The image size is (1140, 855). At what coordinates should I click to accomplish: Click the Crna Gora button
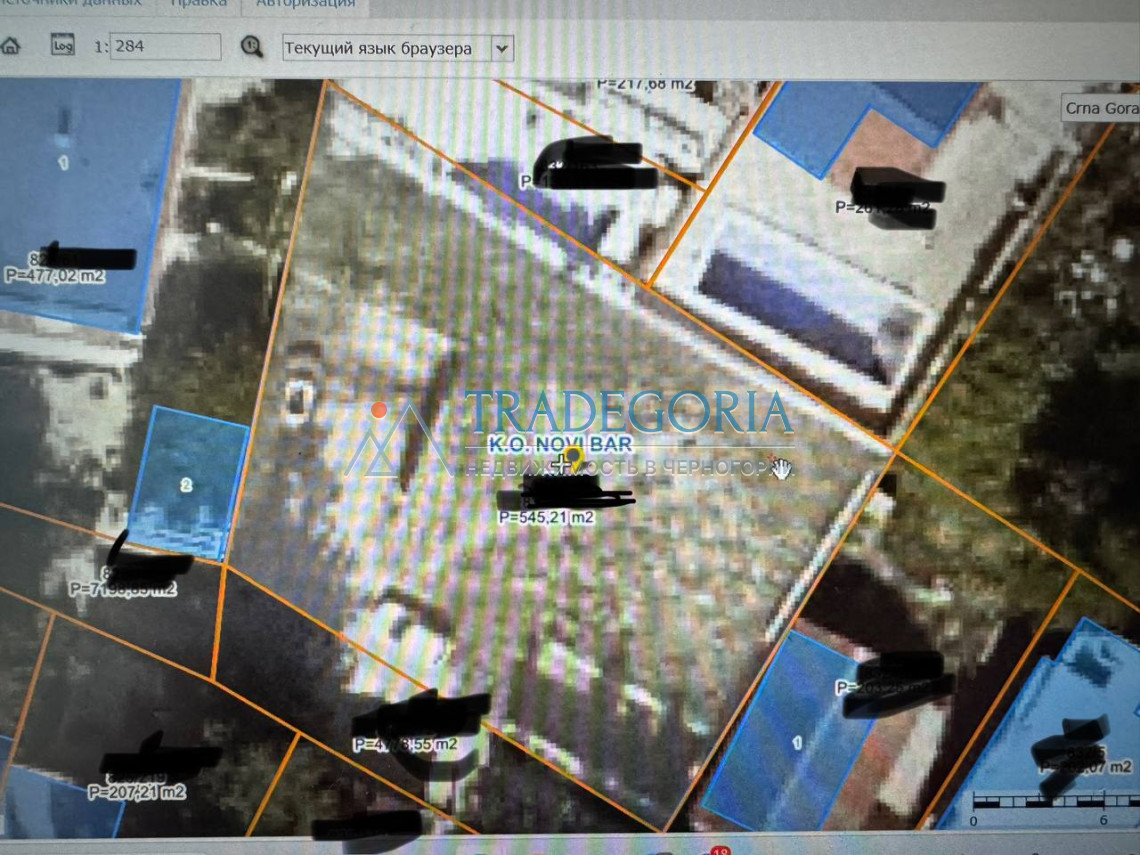pyautogui.click(x=1100, y=108)
